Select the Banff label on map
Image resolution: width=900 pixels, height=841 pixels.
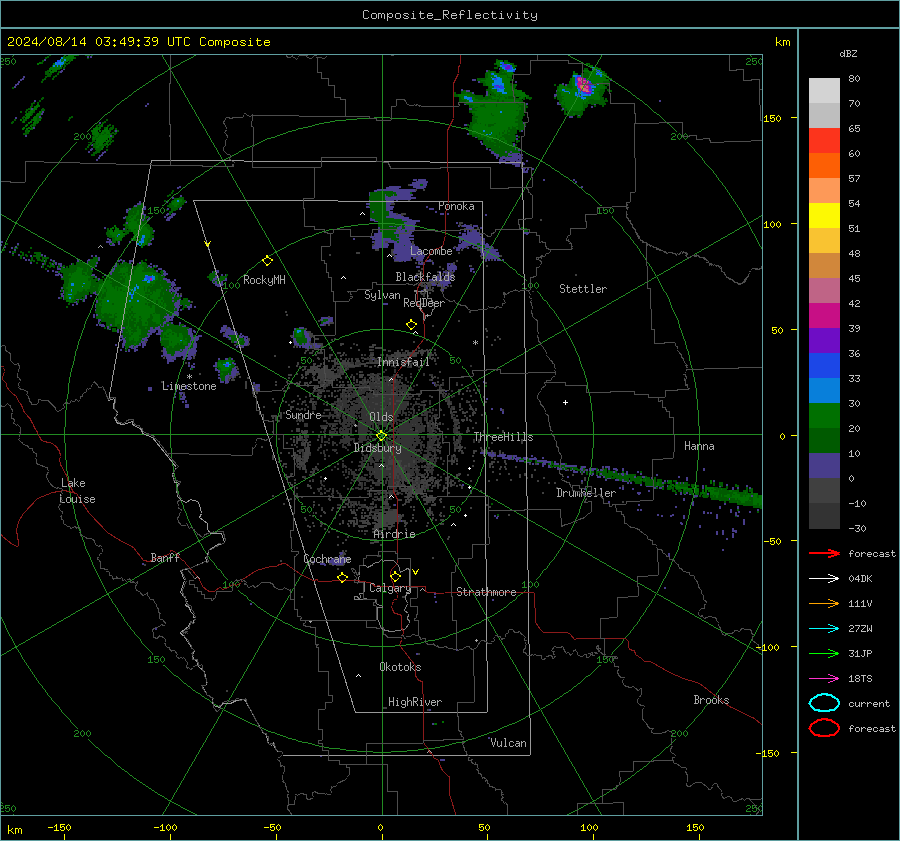165,557
